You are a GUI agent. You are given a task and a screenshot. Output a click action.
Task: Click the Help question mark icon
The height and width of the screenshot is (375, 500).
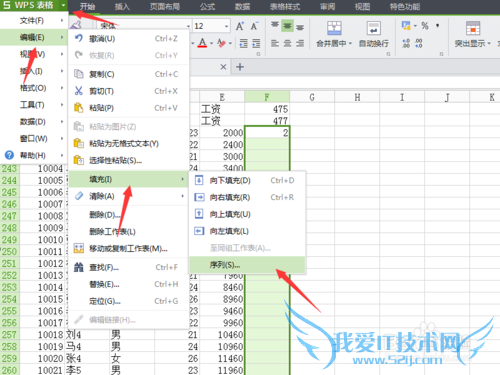9,155
